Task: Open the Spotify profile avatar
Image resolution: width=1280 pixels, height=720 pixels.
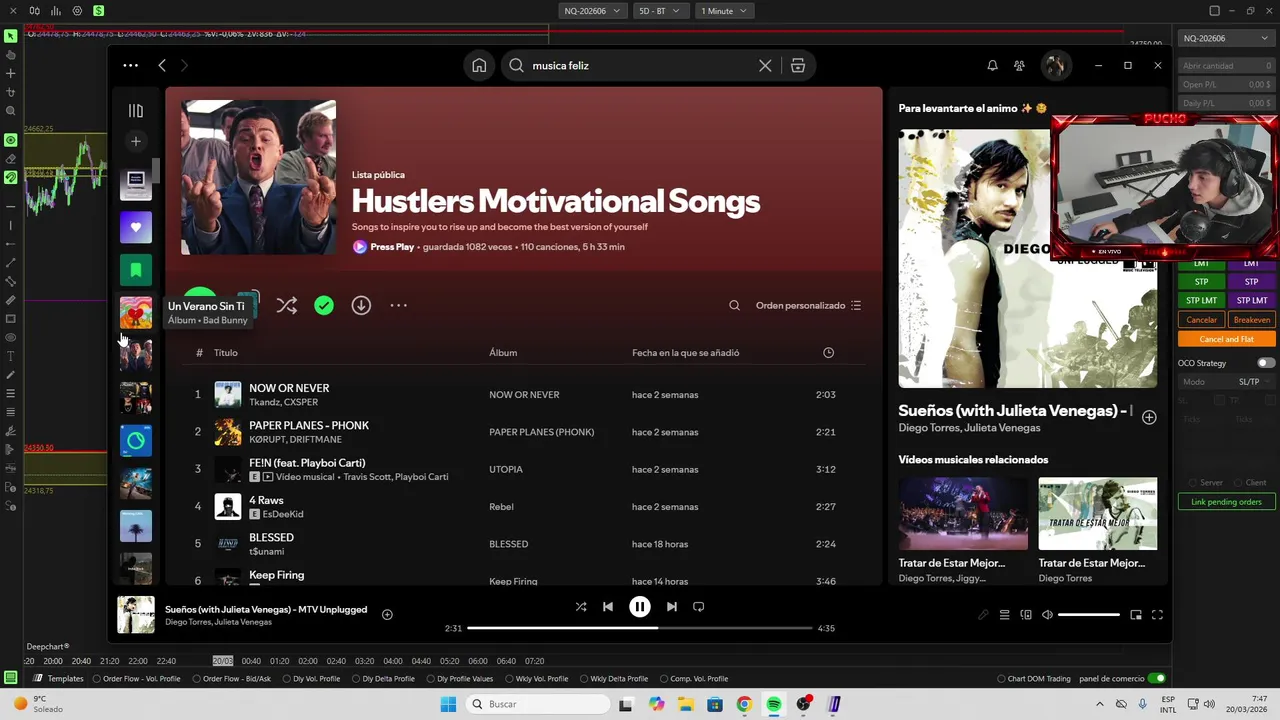Action: [1054, 65]
